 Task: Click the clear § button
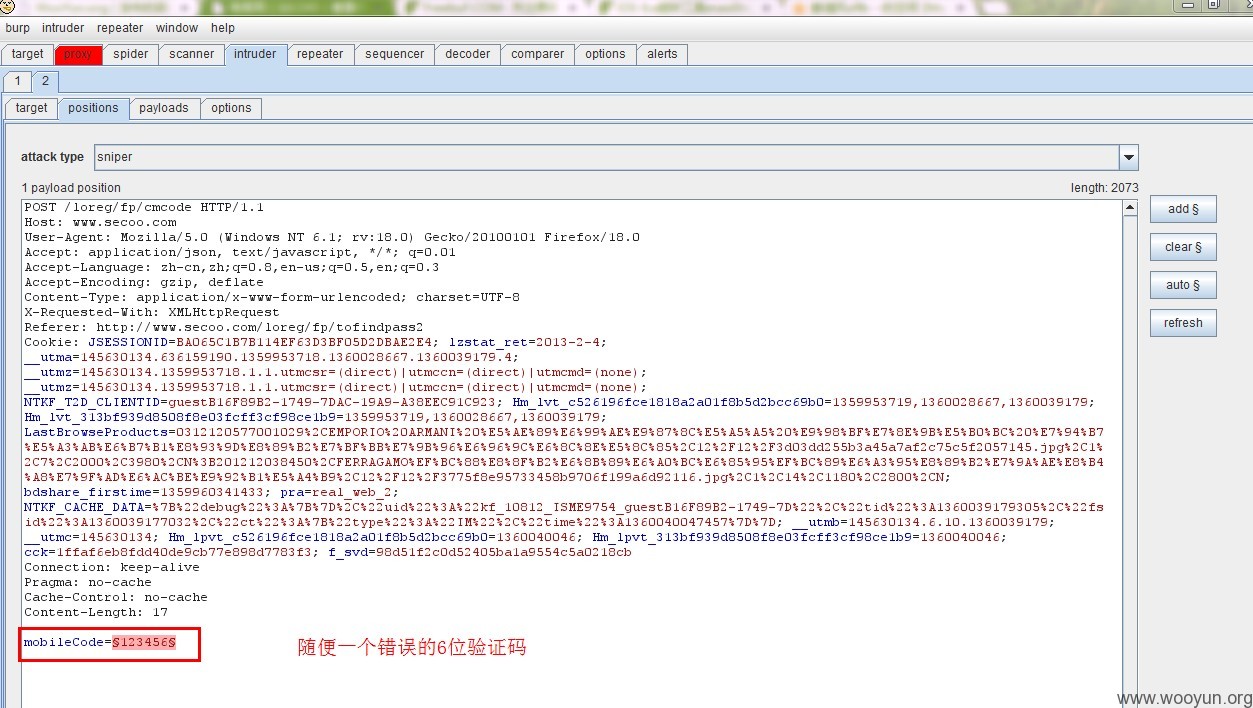[x=1183, y=247]
